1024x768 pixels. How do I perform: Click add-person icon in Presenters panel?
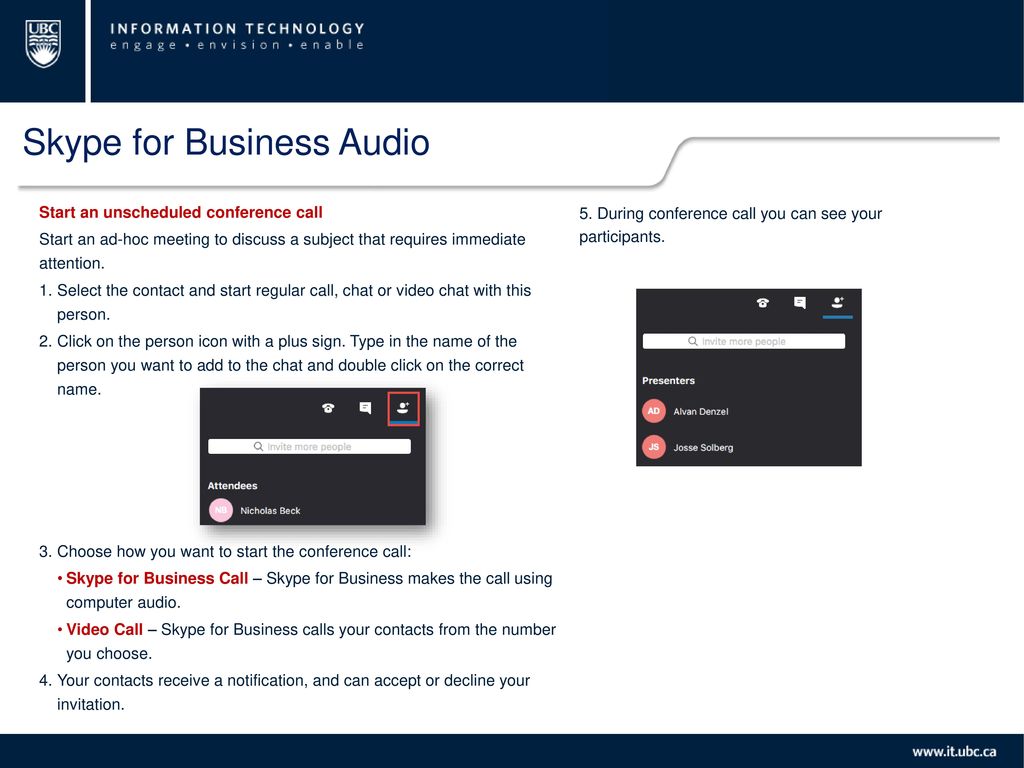pyautogui.click(x=837, y=303)
